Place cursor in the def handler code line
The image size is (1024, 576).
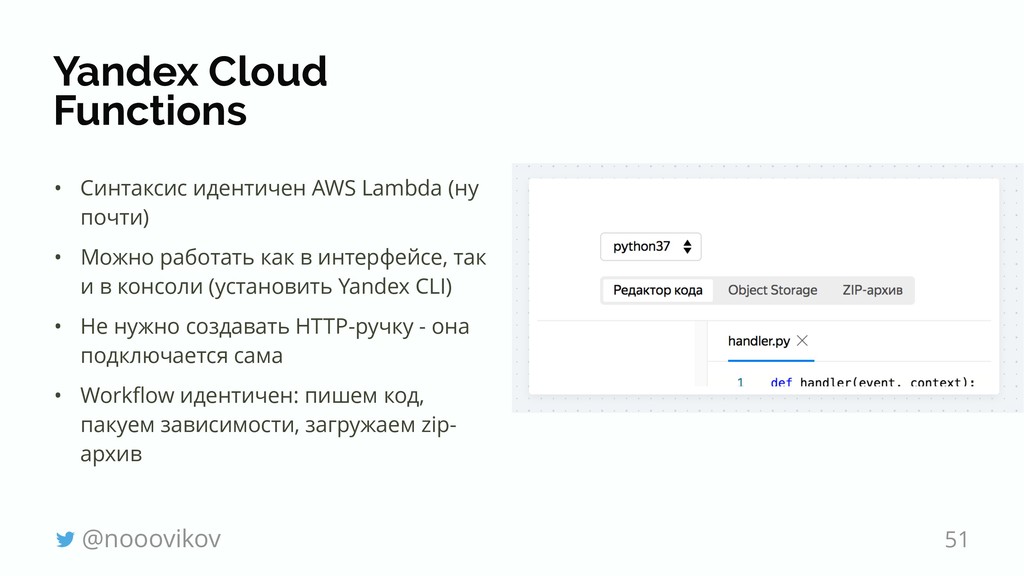pyautogui.click(x=870, y=382)
